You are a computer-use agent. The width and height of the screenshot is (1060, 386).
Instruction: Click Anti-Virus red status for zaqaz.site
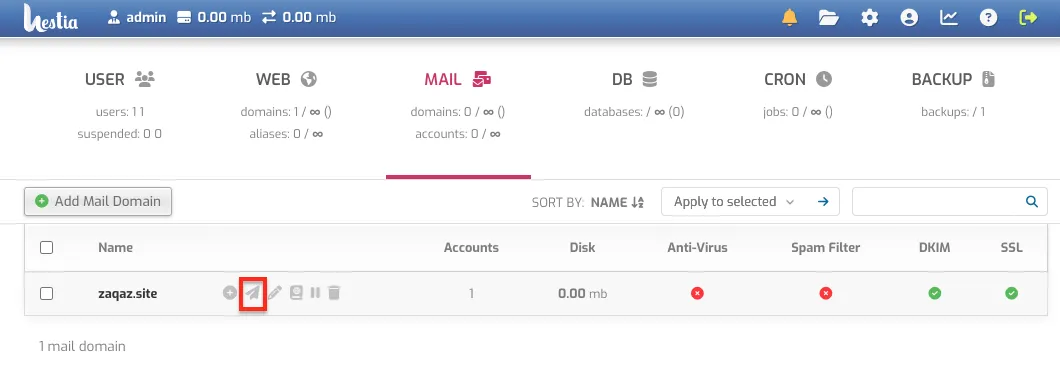(697, 293)
